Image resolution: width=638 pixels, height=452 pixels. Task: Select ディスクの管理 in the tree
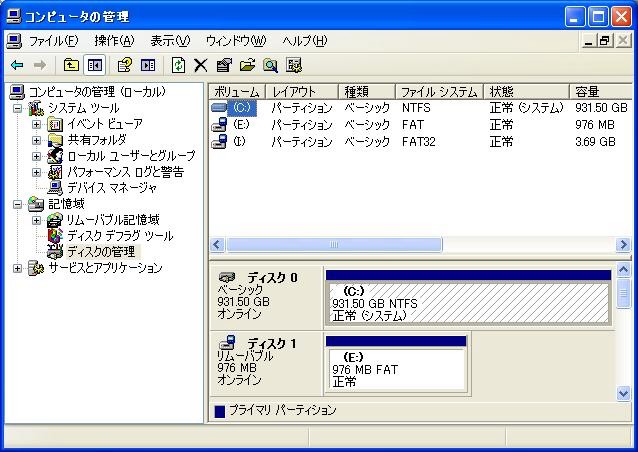pos(101,252)
